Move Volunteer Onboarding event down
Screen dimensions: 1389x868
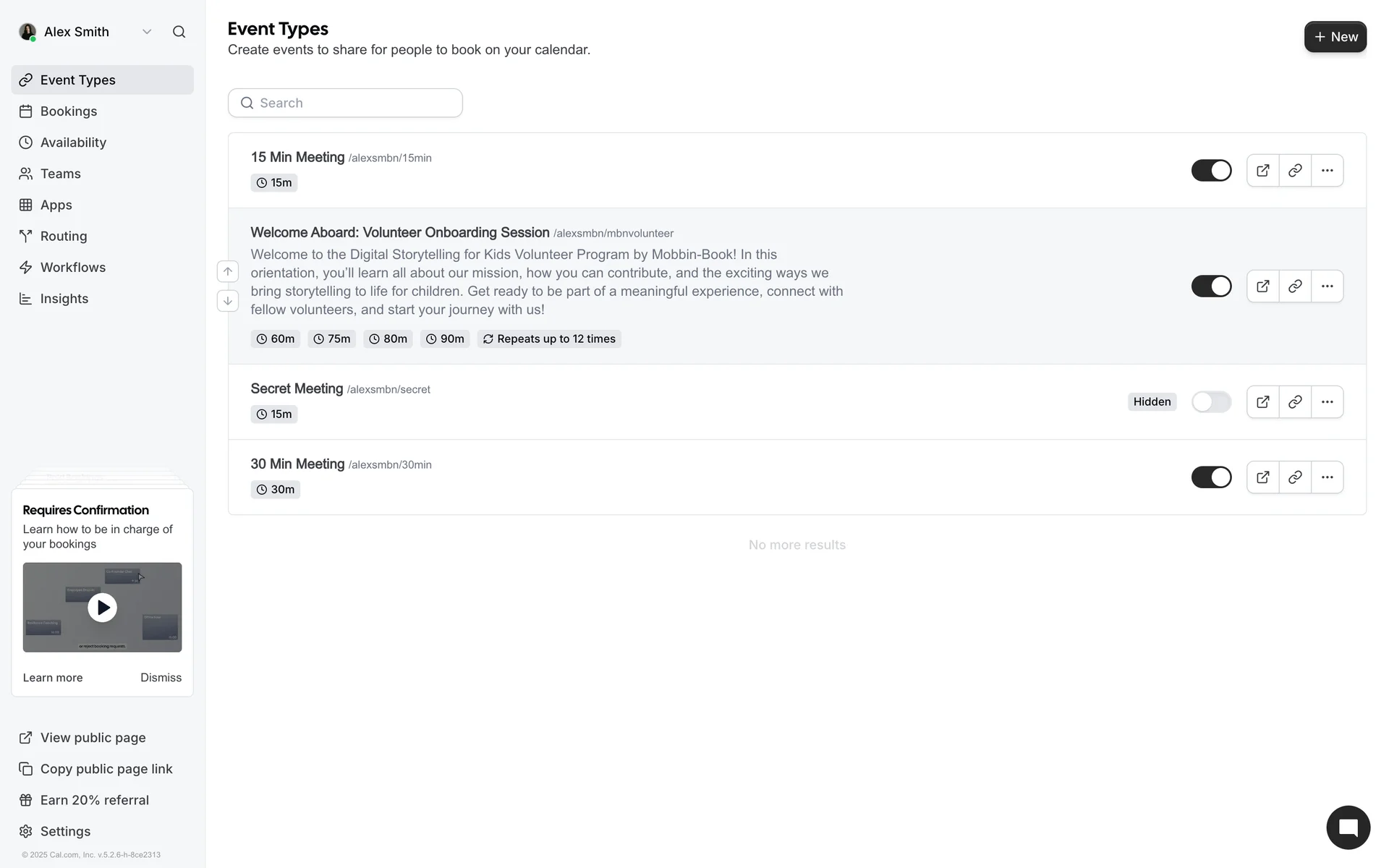click(228, 301)
